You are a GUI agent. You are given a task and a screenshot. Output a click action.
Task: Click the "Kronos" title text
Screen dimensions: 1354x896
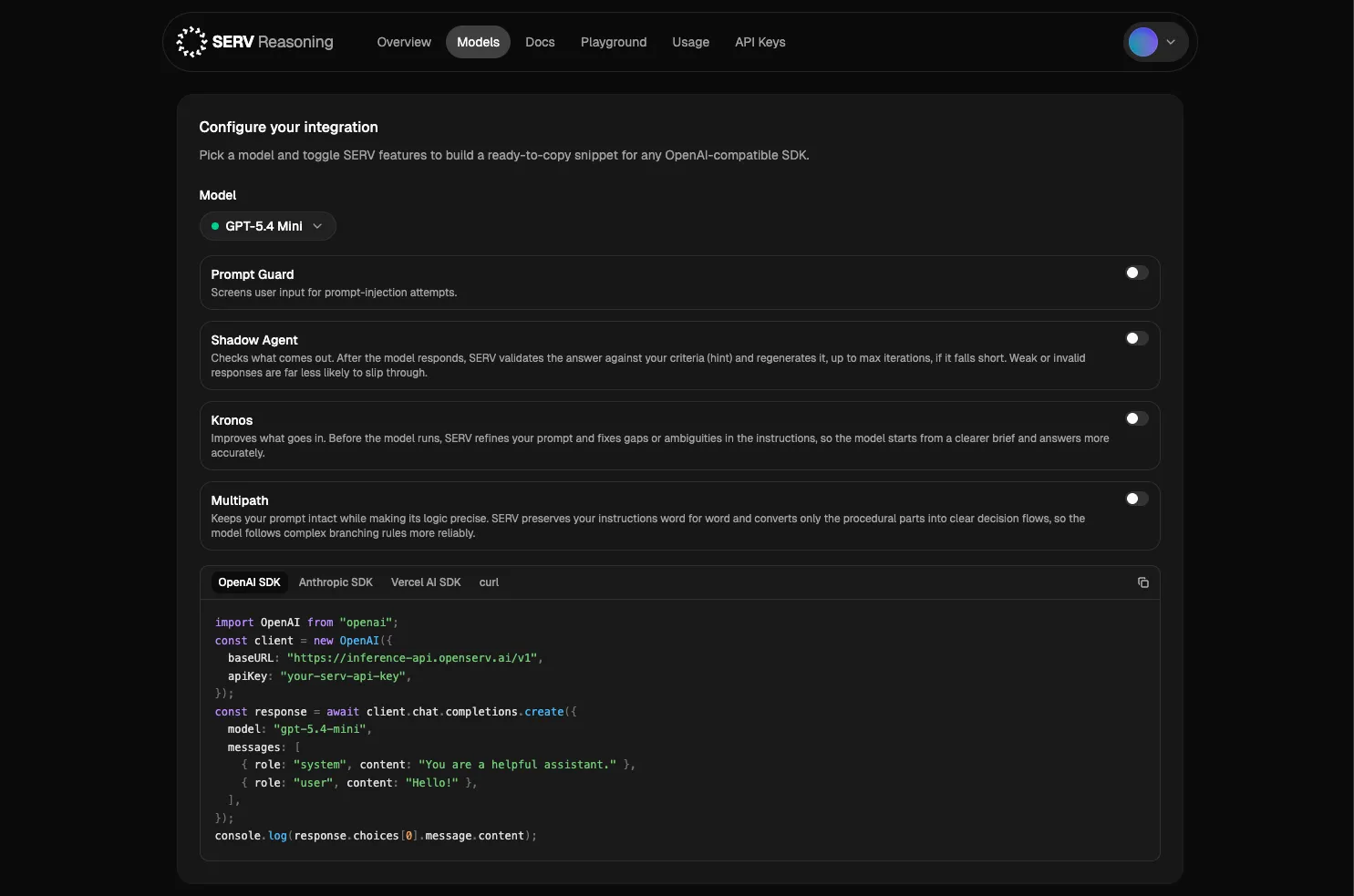[232, 420]
